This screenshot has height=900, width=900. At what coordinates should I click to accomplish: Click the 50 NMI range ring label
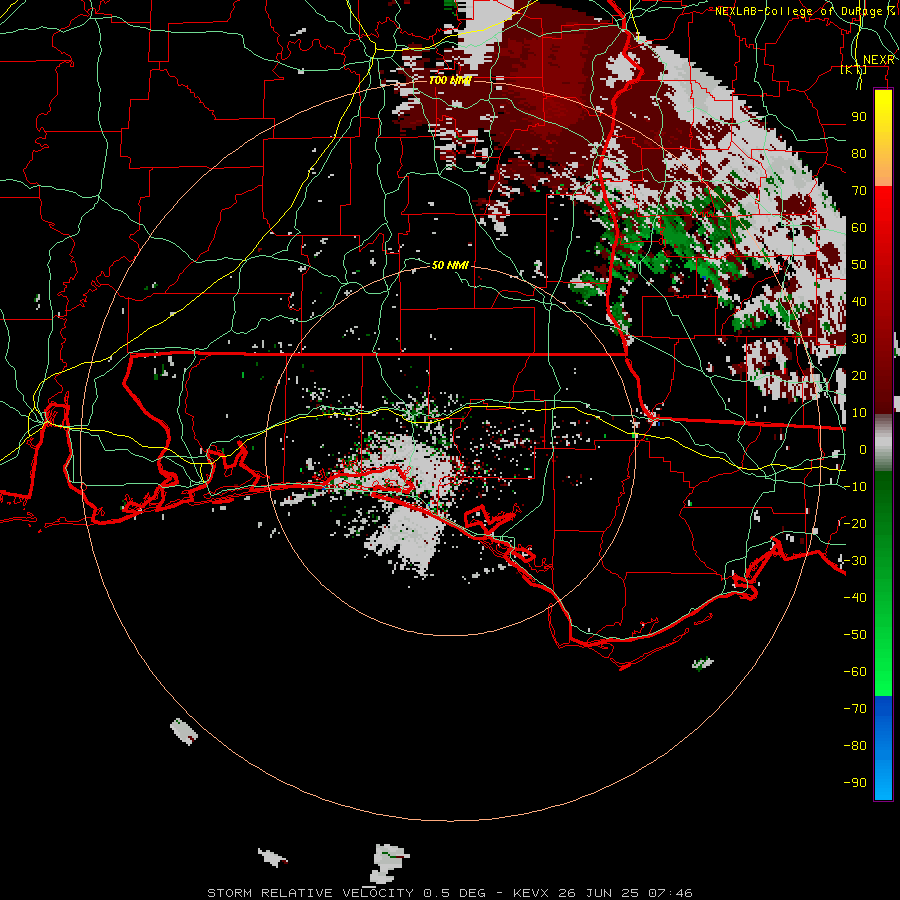click(x=450, y=265)
